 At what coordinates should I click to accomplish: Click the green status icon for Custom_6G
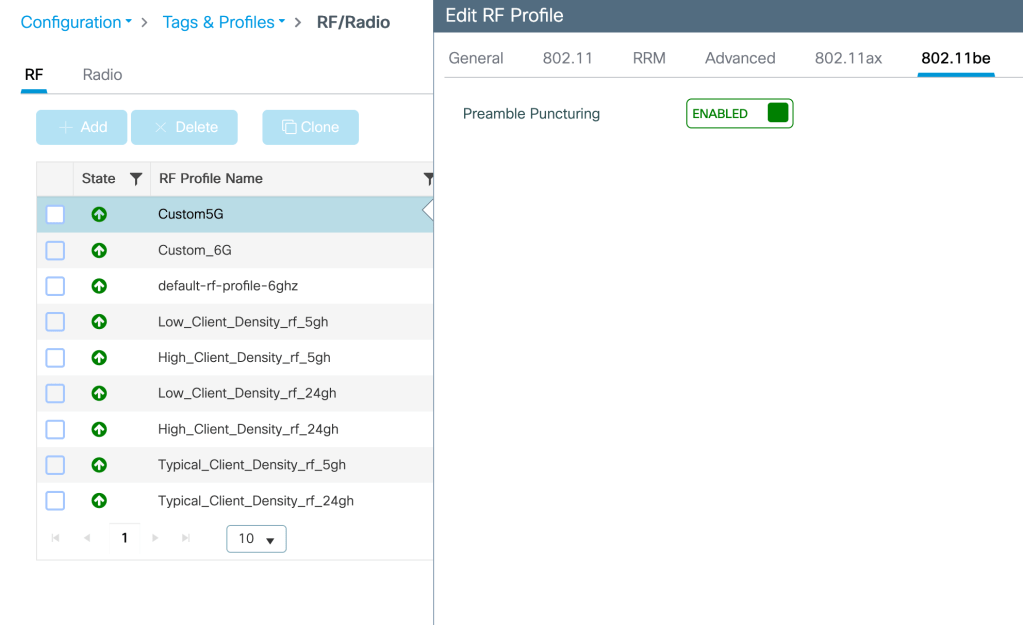tap(99, 250)
